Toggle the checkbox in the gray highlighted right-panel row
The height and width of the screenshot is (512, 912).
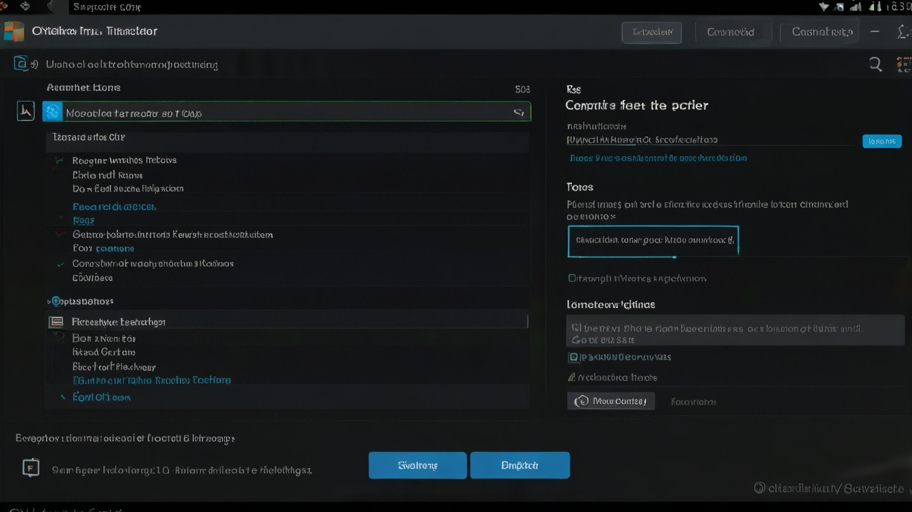pos(575,327)
